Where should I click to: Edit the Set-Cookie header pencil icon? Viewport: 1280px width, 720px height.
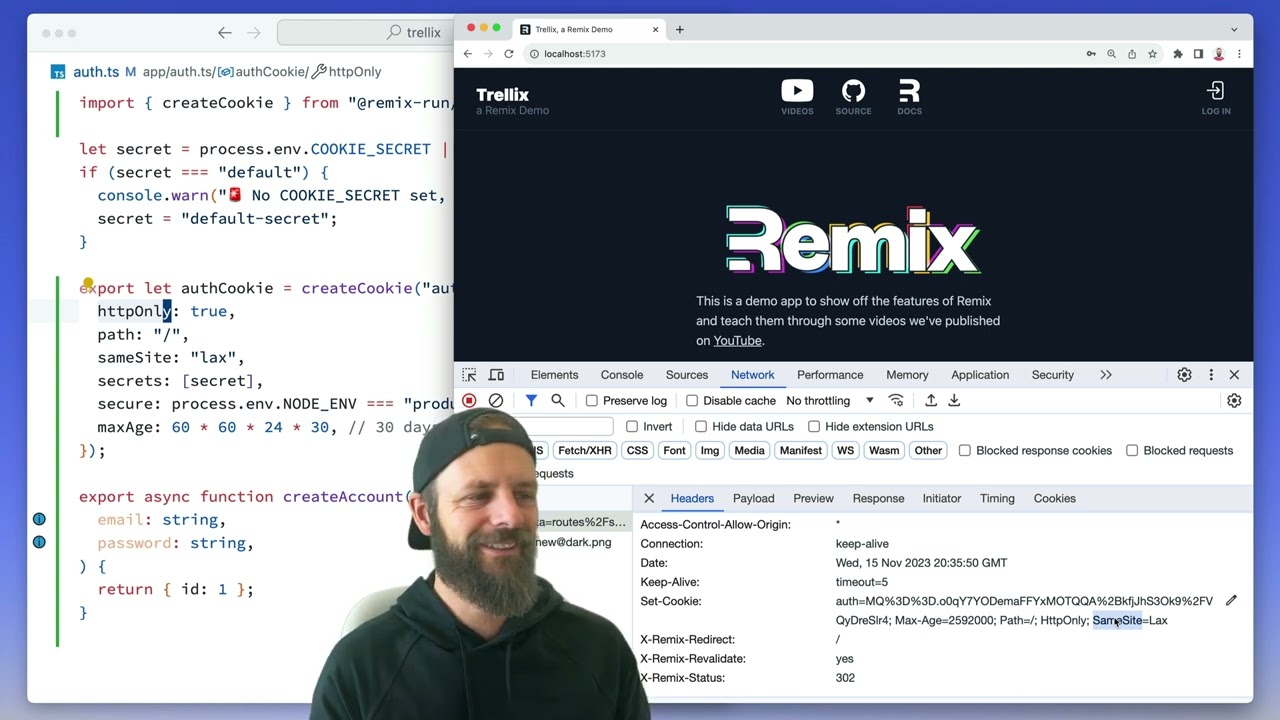[1231, 601]
